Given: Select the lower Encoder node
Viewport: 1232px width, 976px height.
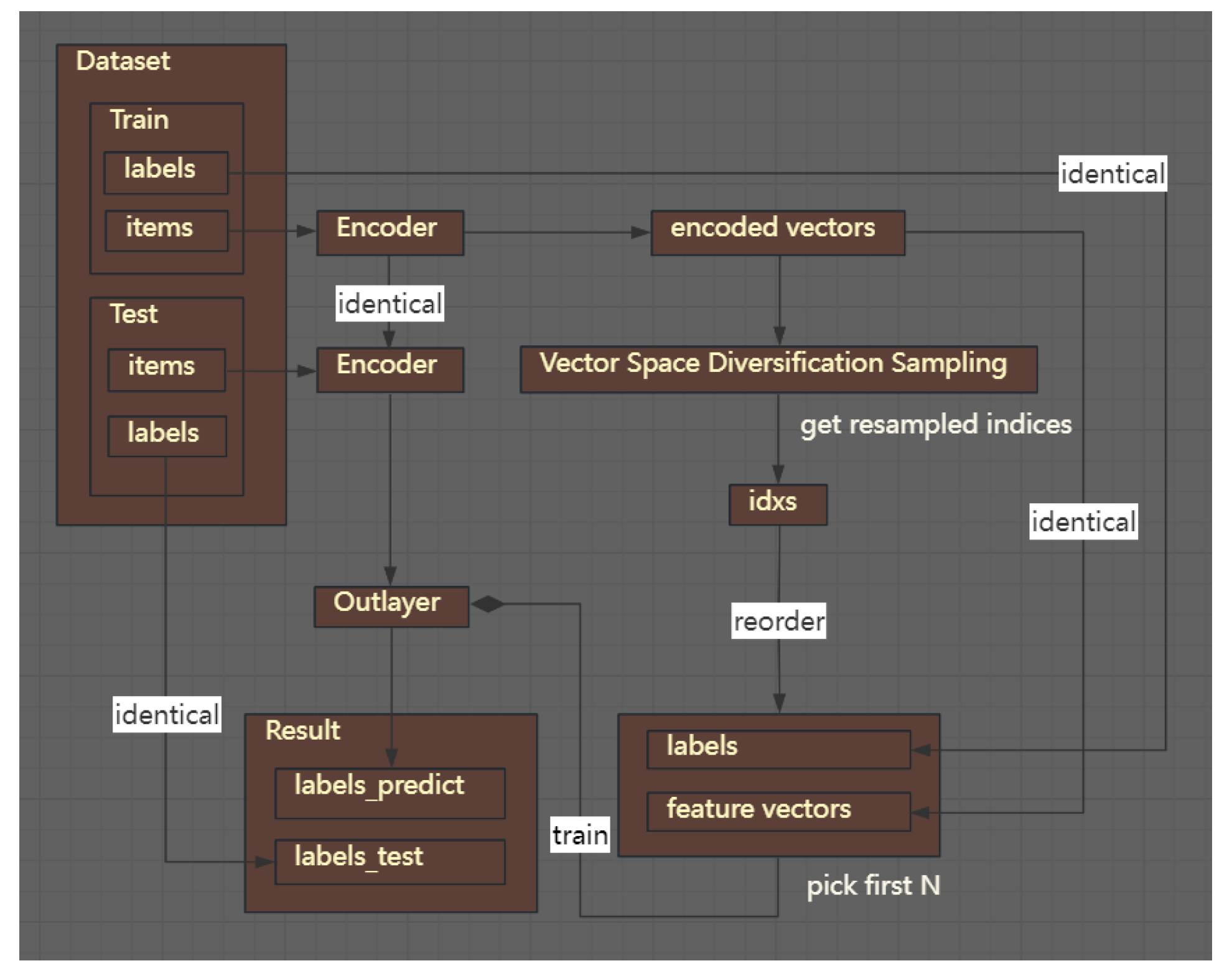Looking at the screenshot, I should coord(390,369).
